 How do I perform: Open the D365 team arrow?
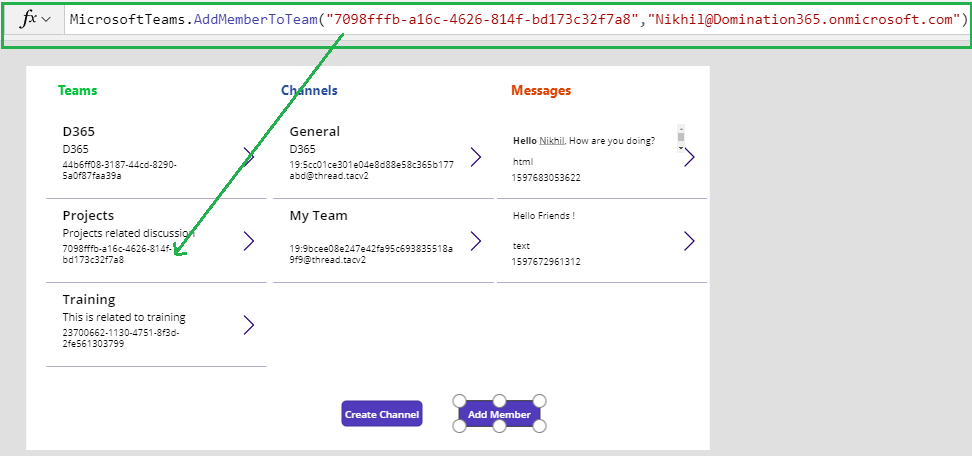[x=249, y=157]
